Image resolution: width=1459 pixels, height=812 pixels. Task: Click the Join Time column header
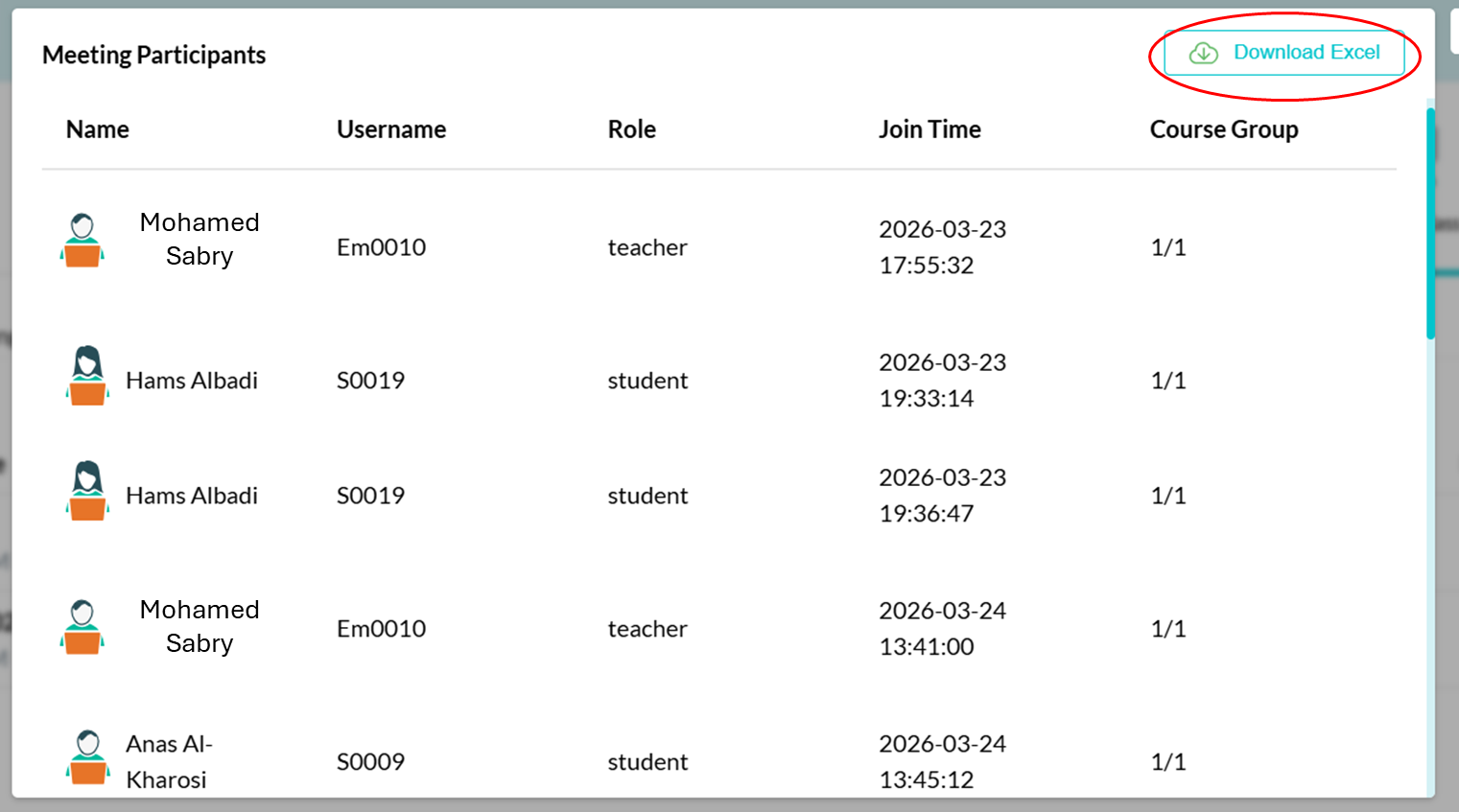(x=930, y=129)
